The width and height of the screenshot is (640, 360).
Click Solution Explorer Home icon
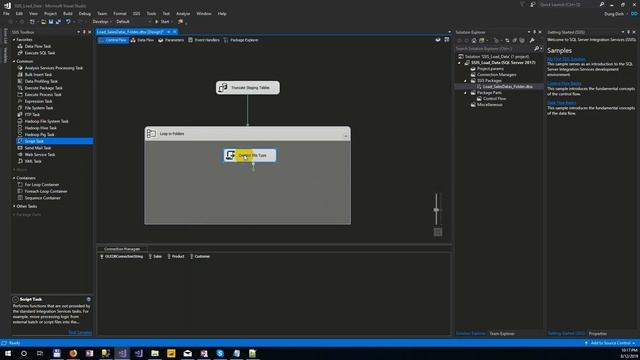(x=474, y=40)
